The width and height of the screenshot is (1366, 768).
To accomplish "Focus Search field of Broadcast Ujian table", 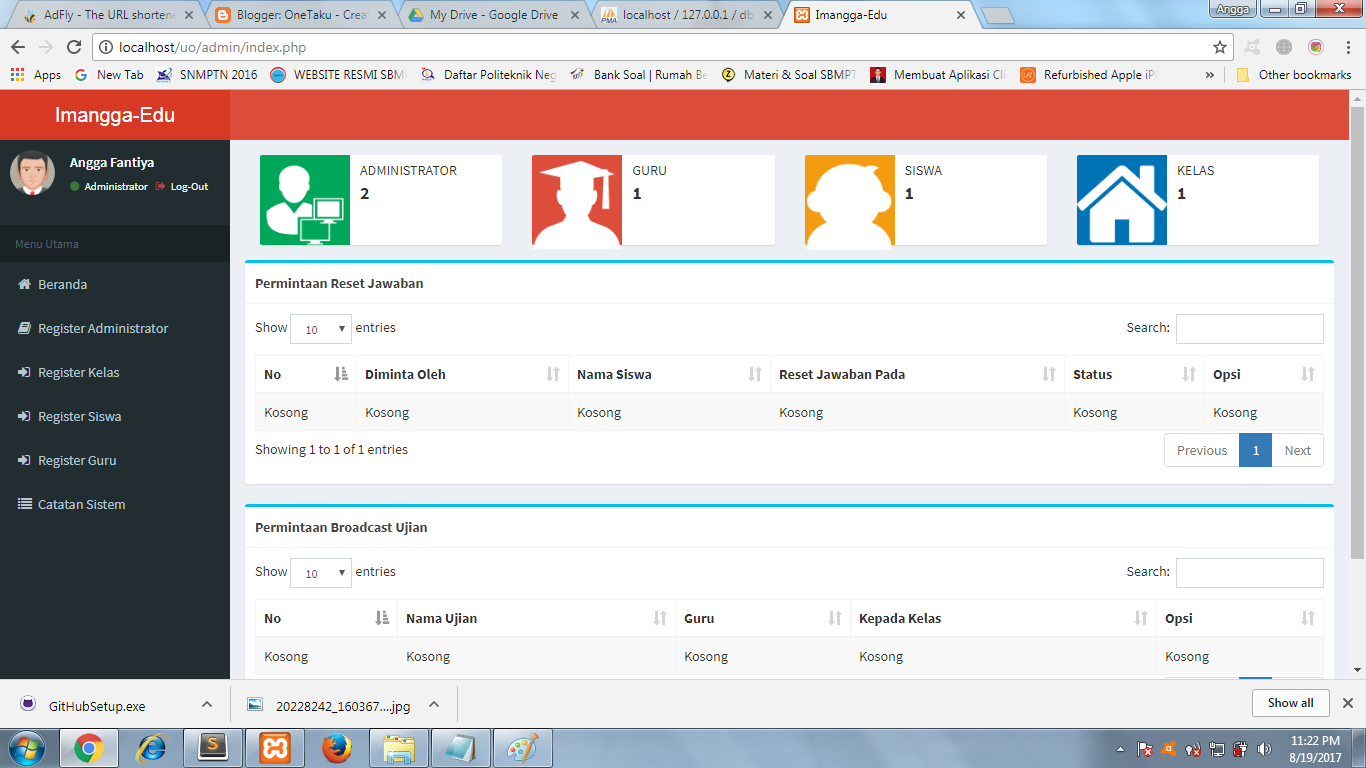I will click(x=1249, y=573).
